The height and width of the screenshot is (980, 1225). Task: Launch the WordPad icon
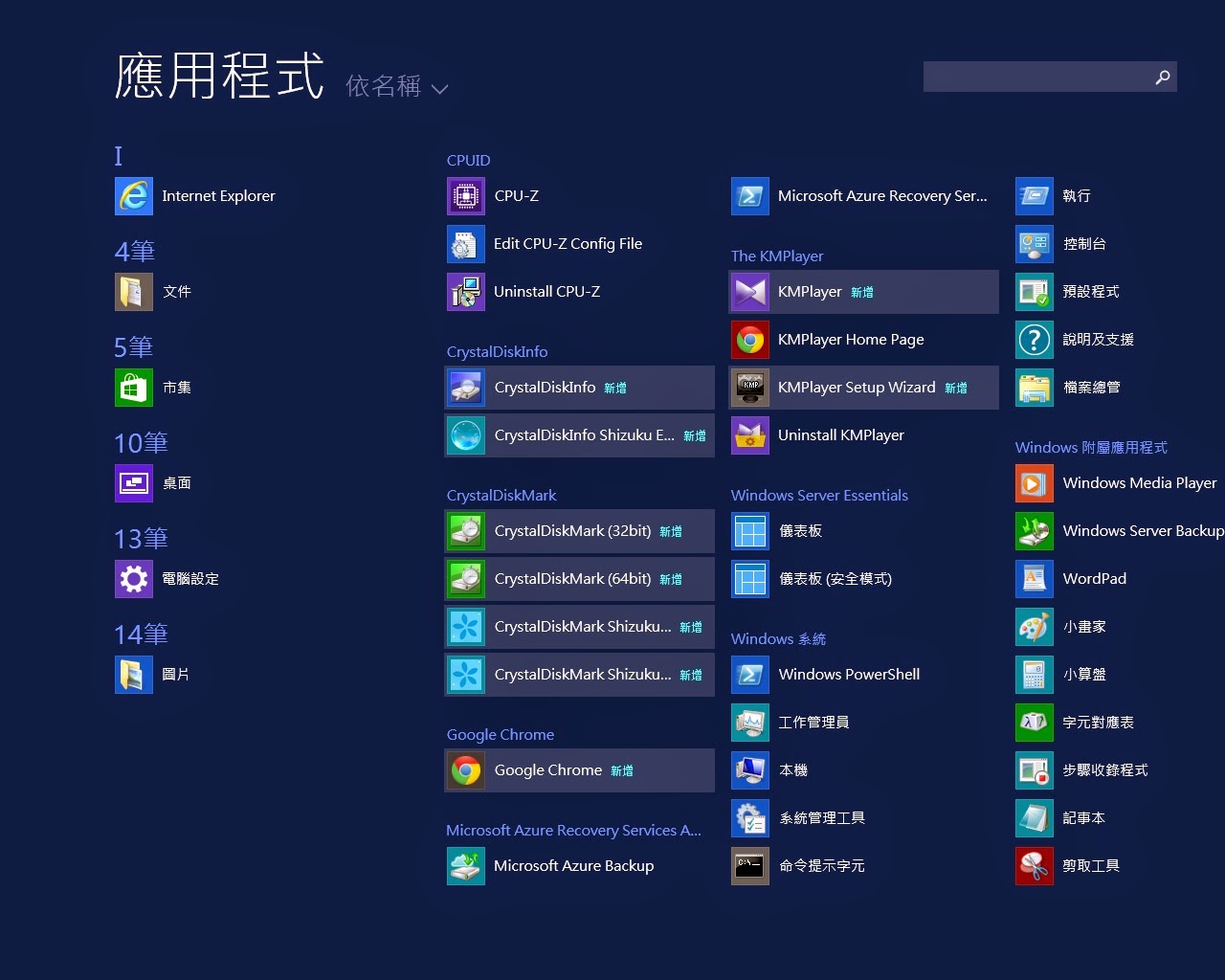pos(1035,579)
